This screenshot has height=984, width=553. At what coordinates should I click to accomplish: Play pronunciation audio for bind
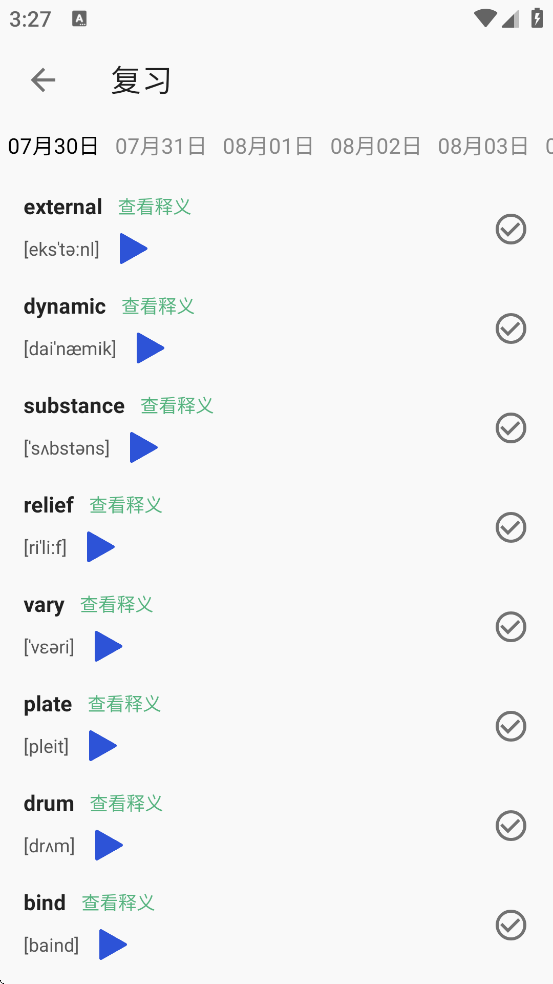[113, 944]
